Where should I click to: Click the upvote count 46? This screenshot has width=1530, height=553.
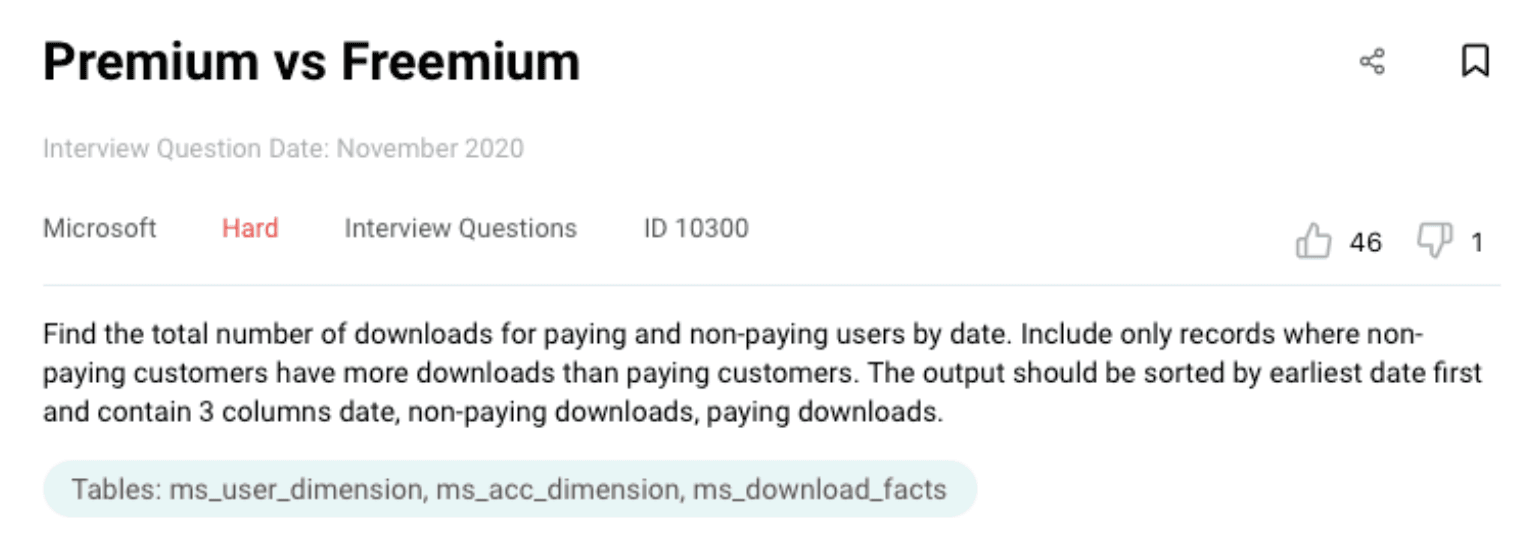pyautogui.click(x=1365, y=242)
